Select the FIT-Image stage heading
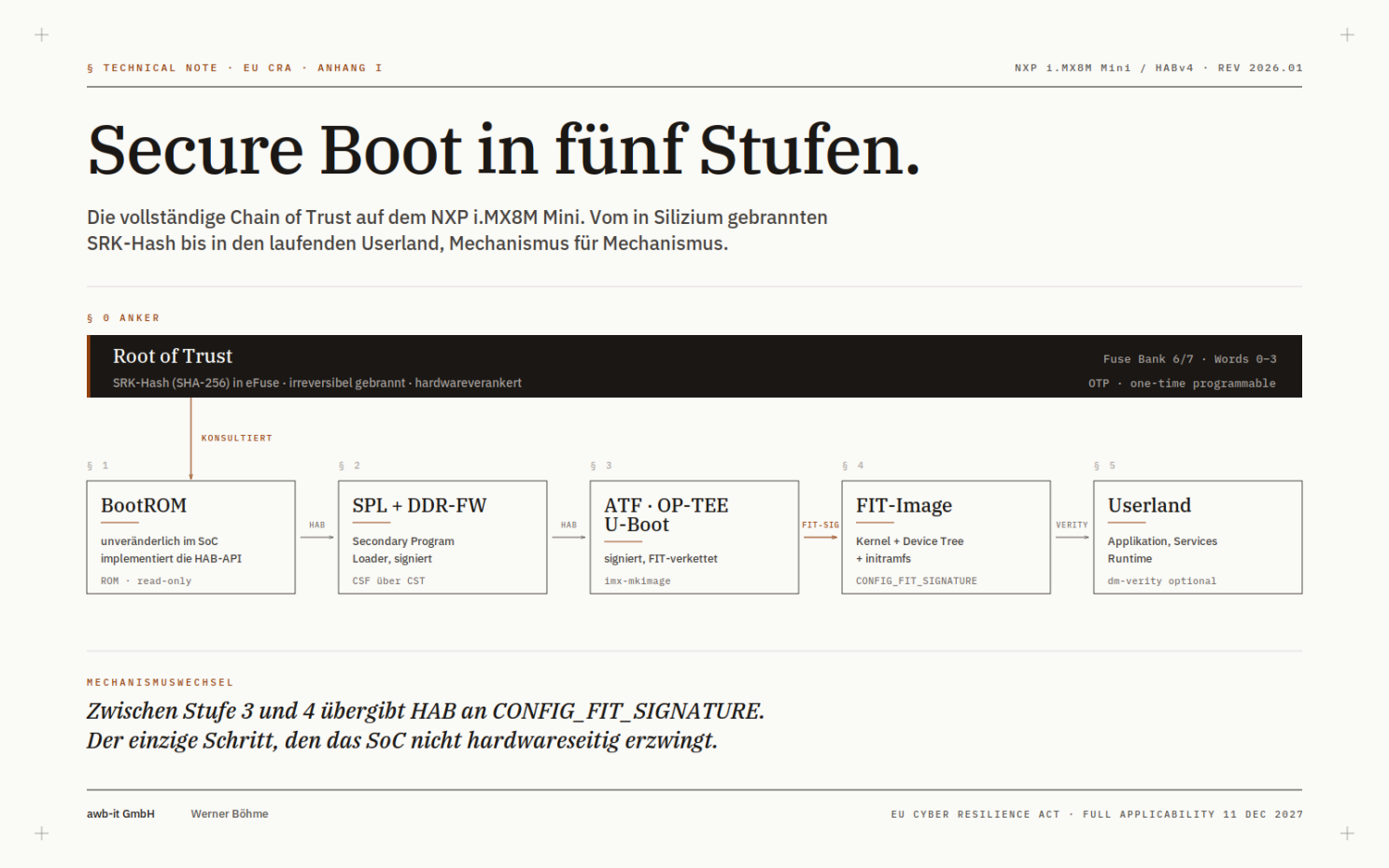Viewport: 1389px width, 868px height. [904, 505]
